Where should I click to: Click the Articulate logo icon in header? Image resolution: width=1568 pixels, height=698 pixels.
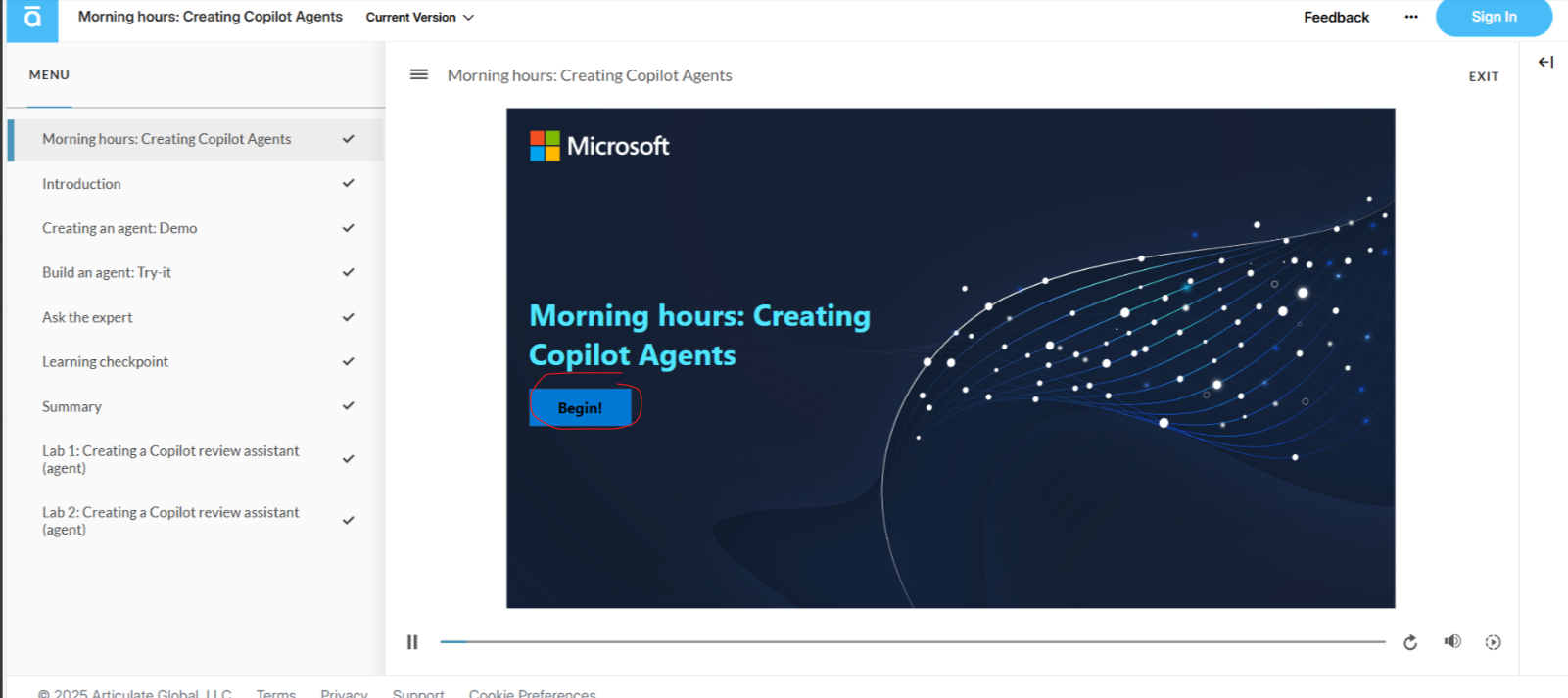pos(32,19)
